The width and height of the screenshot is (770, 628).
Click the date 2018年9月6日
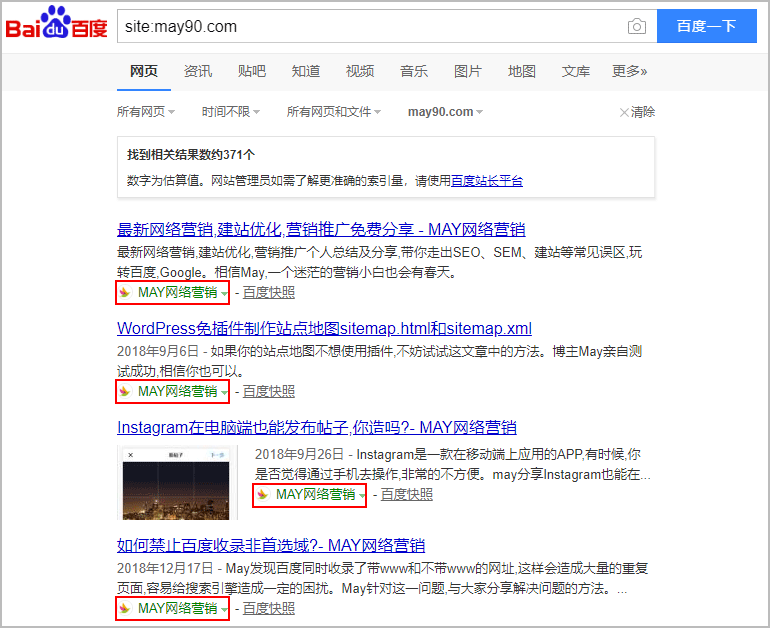click(x=158, y=352)
